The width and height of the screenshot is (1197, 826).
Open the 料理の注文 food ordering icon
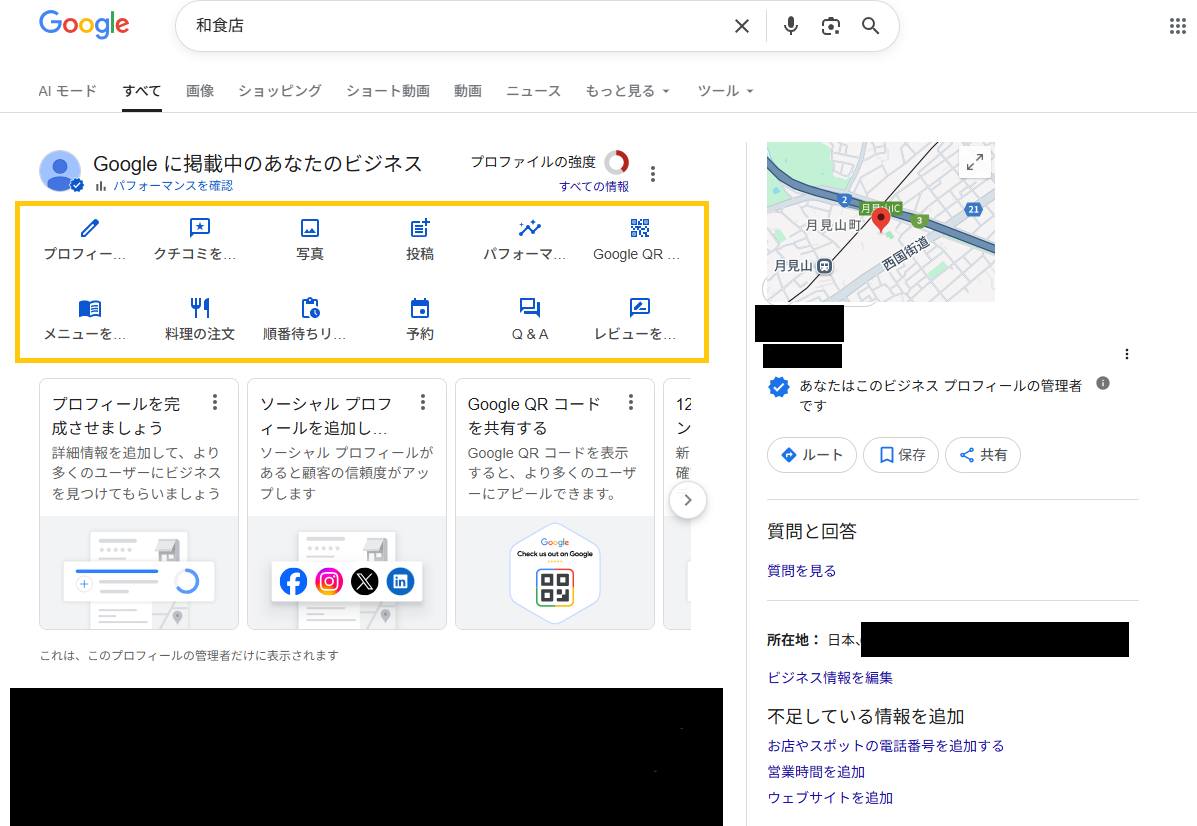click(199, 308)
